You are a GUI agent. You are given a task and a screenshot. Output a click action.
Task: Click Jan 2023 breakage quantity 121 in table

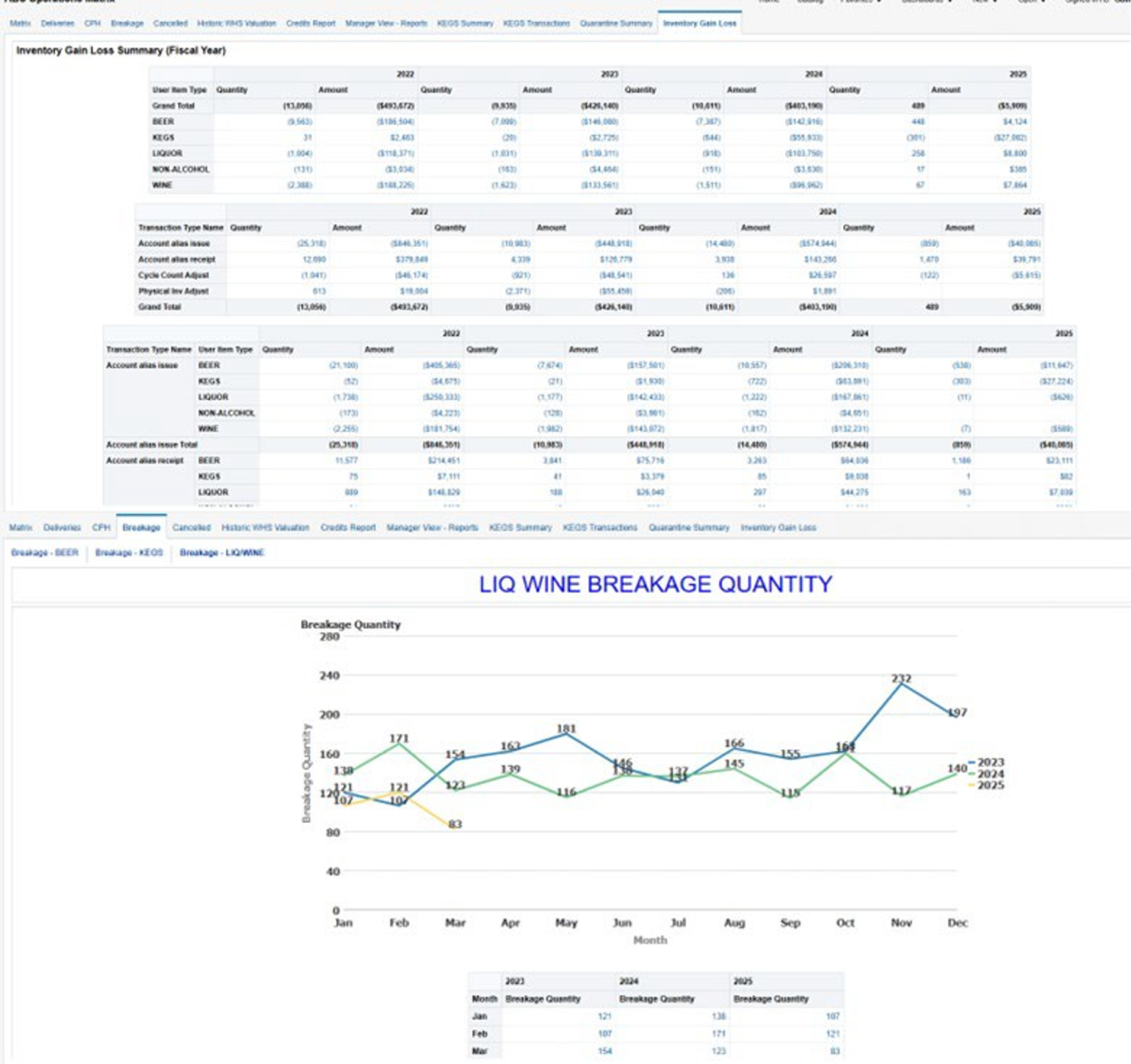(604, 1016)
